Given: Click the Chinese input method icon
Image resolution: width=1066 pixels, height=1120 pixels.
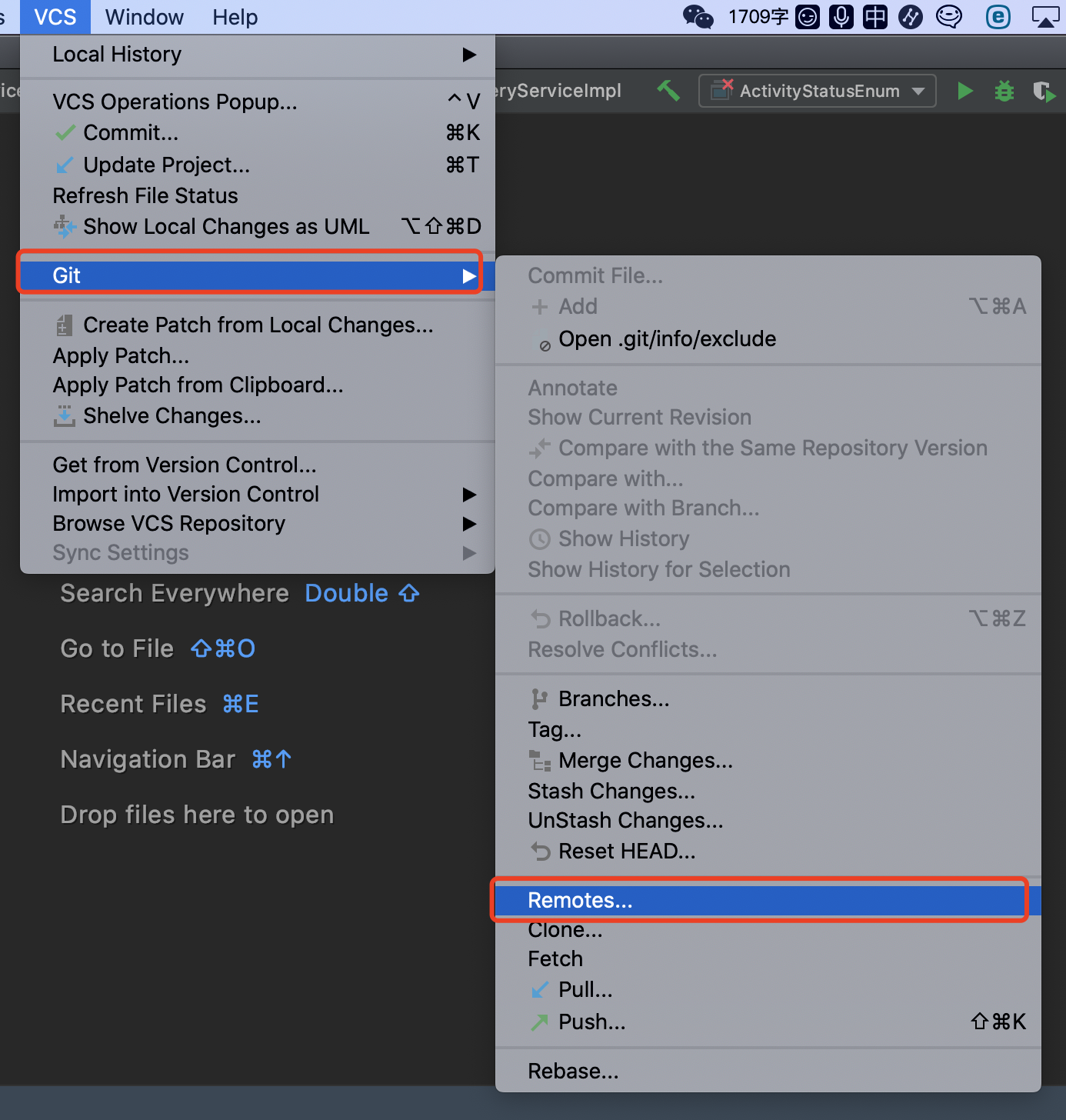Looking at the screenshot, I should tap(875, 16).
